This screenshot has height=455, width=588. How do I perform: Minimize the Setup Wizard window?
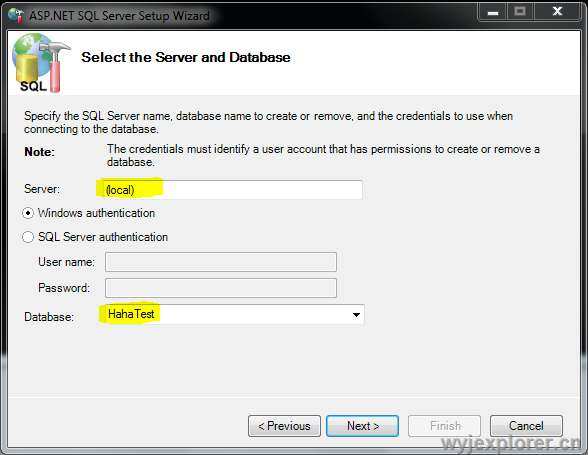(492, 12)
